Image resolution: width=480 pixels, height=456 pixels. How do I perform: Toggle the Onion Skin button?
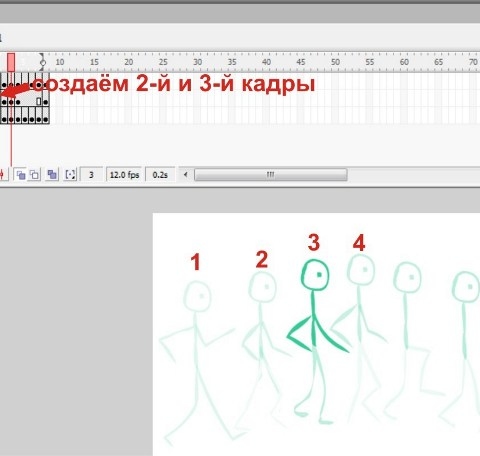click(x=21, y=174)
